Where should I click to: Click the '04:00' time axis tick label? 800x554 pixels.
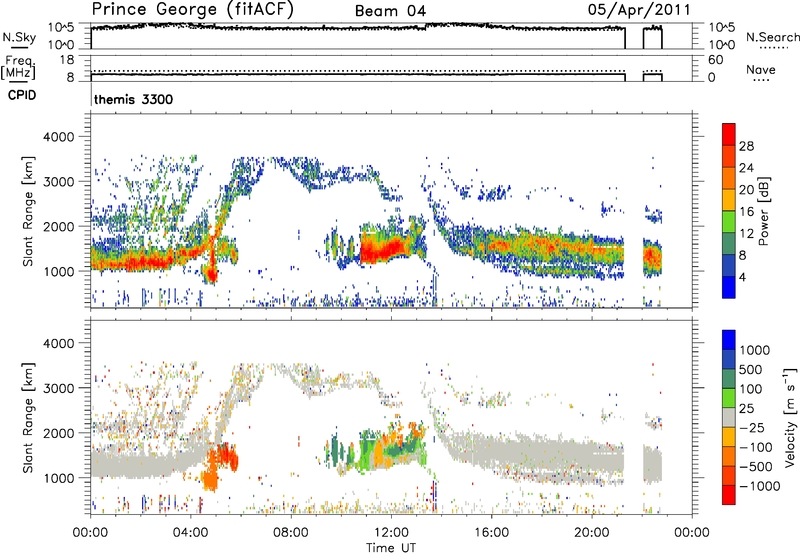191,533
